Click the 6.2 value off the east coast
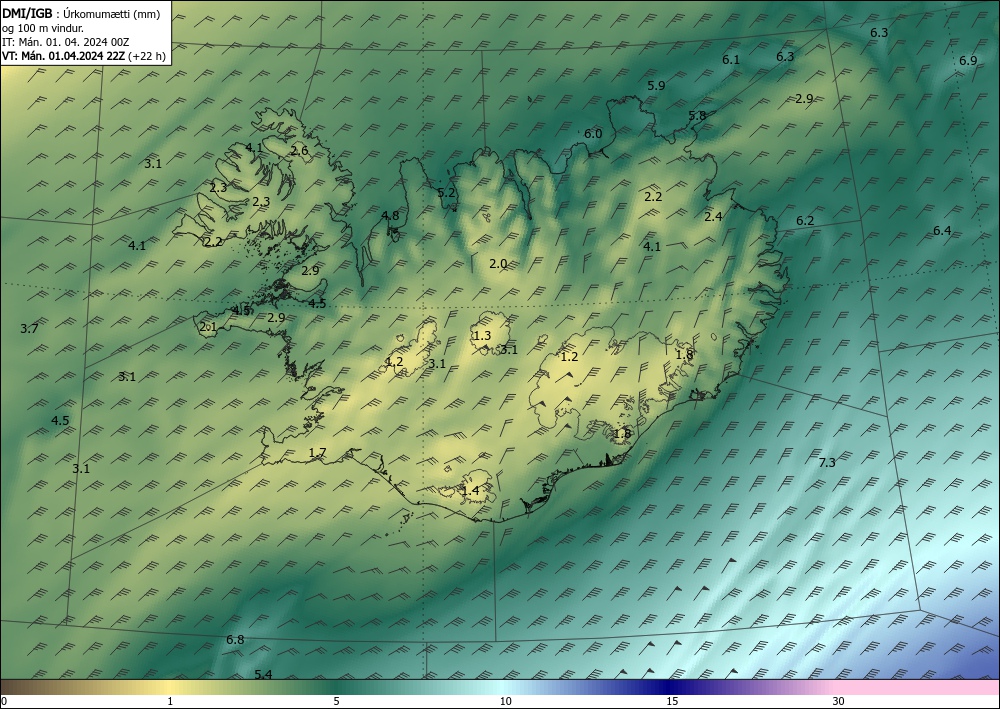Image resolution: width=1000 pixels, height=709 pixels. (x=805, y=221)
